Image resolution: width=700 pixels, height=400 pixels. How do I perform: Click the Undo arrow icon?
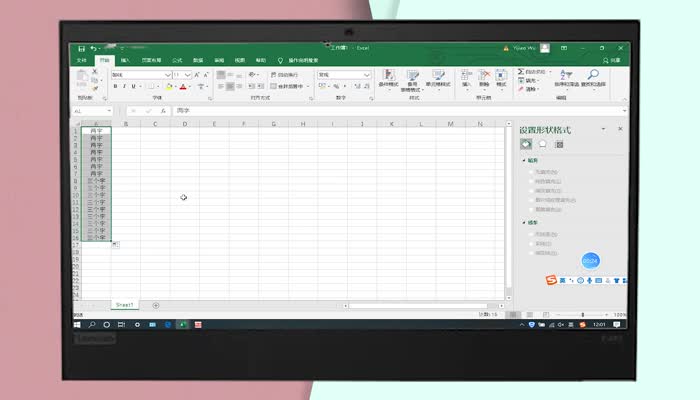[93, 48]
